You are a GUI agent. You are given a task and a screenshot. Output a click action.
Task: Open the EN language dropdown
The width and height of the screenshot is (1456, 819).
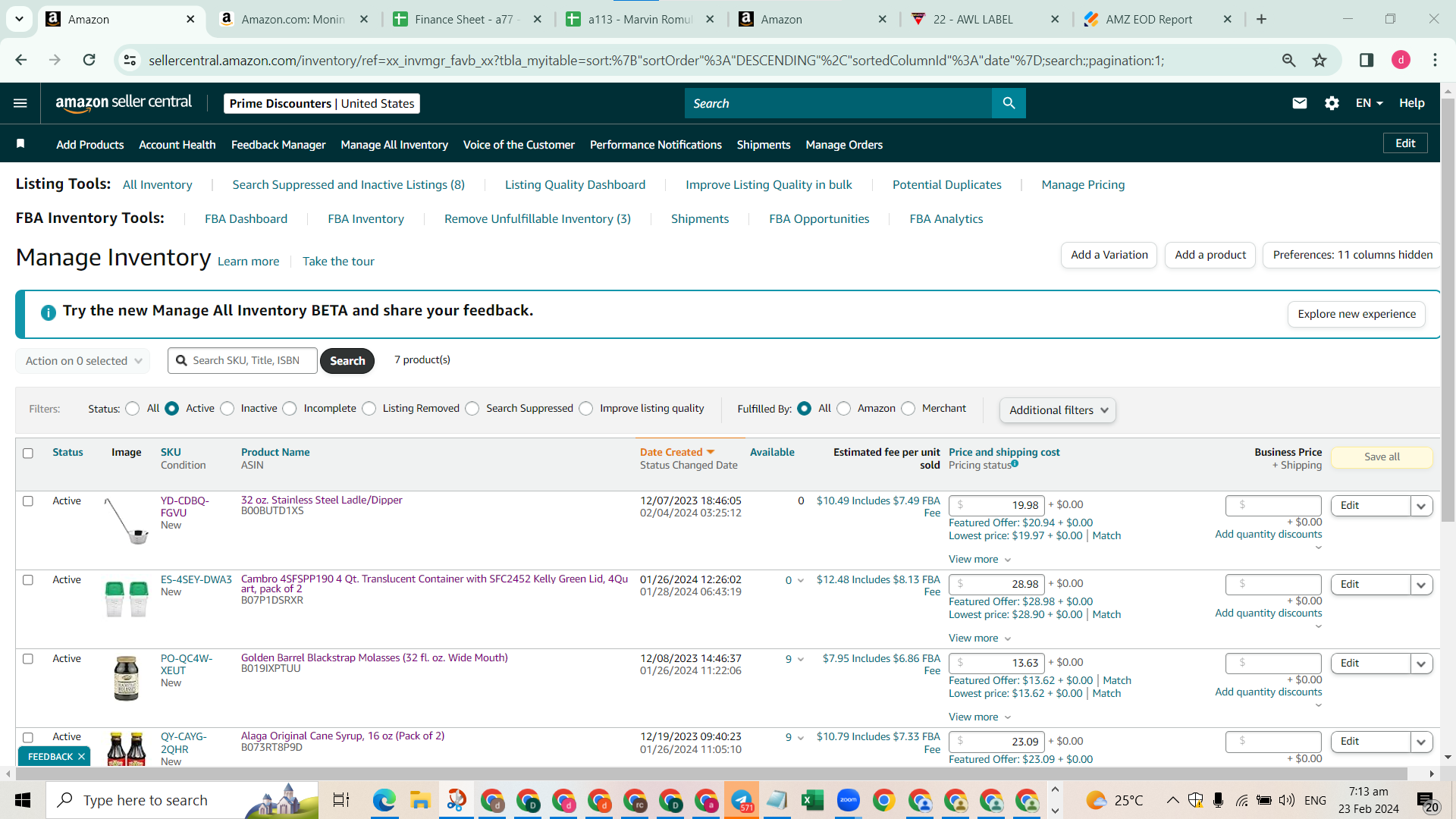click(x=1370, y=103)
